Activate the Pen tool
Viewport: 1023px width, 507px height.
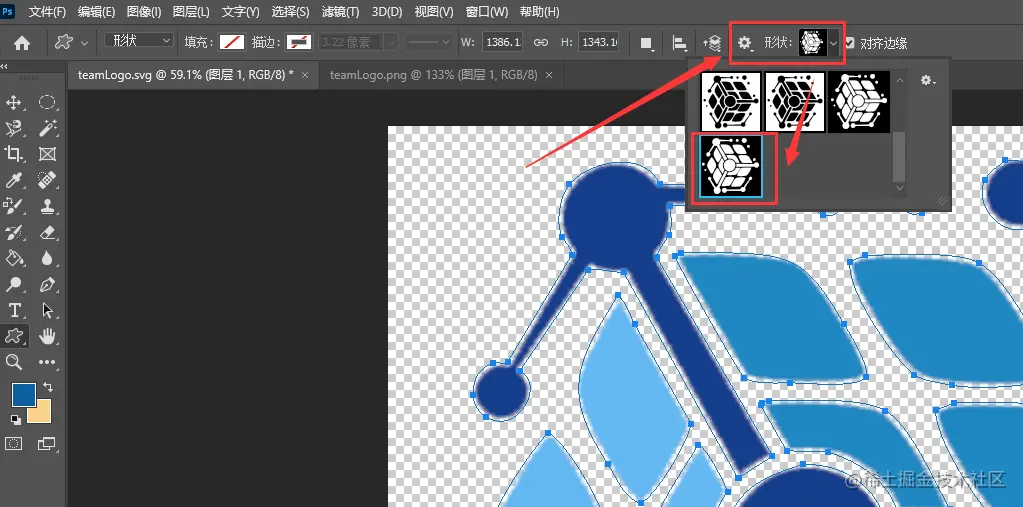tap(47, 284)
